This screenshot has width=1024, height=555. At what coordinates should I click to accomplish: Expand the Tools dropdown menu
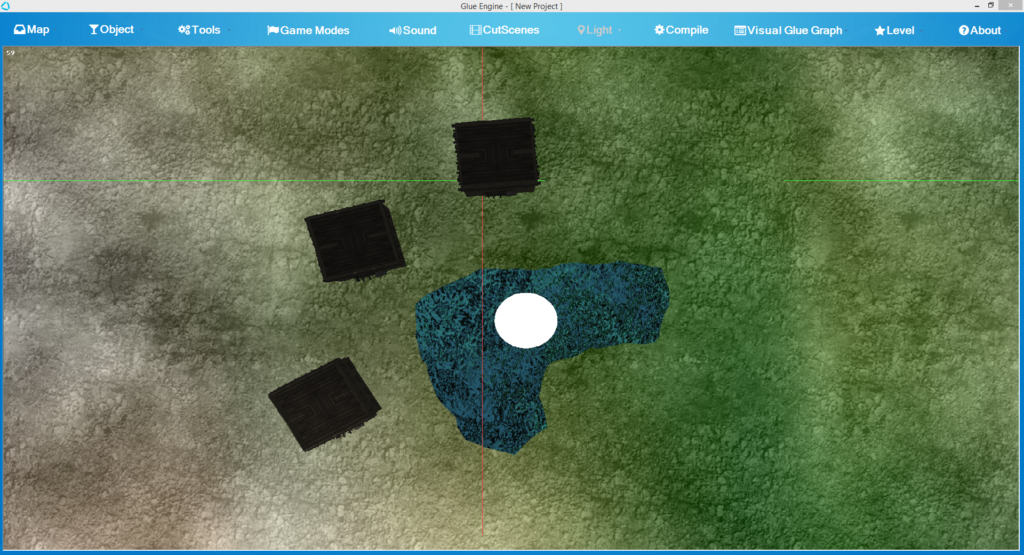pos(205,30)
